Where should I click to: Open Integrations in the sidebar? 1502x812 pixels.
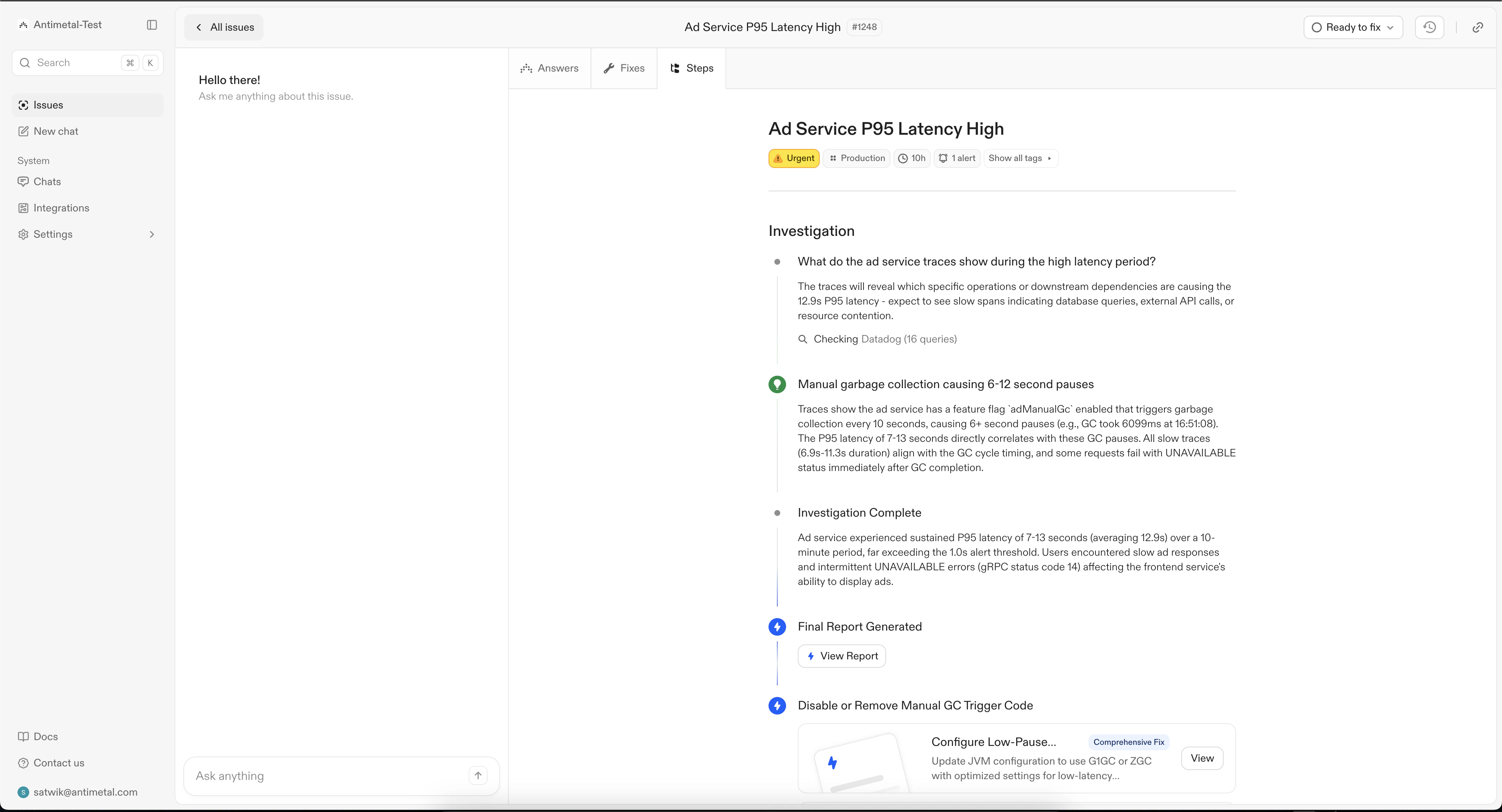pos(61,208)
